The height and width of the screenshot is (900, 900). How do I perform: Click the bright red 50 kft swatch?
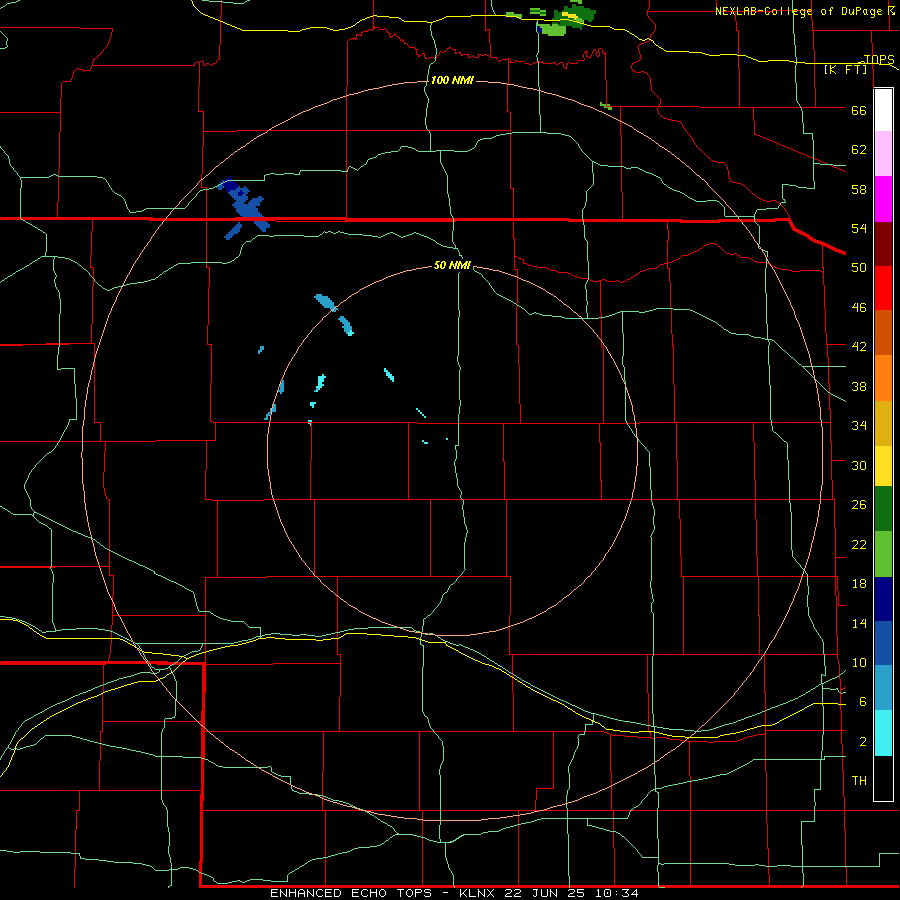883,288
